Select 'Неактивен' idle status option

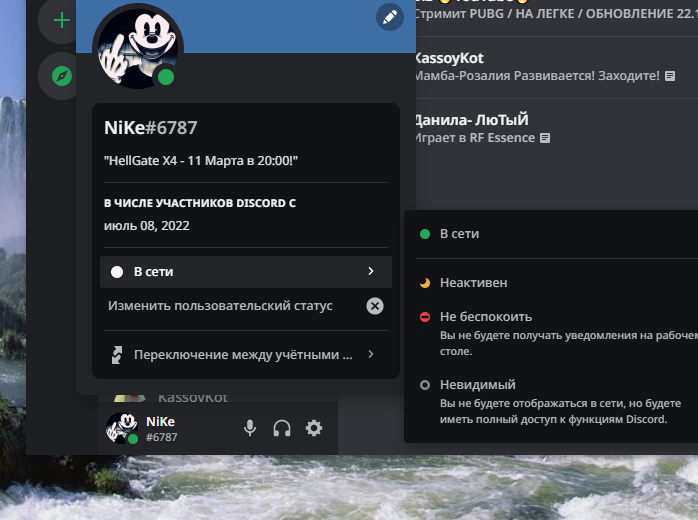click(551, 283)
